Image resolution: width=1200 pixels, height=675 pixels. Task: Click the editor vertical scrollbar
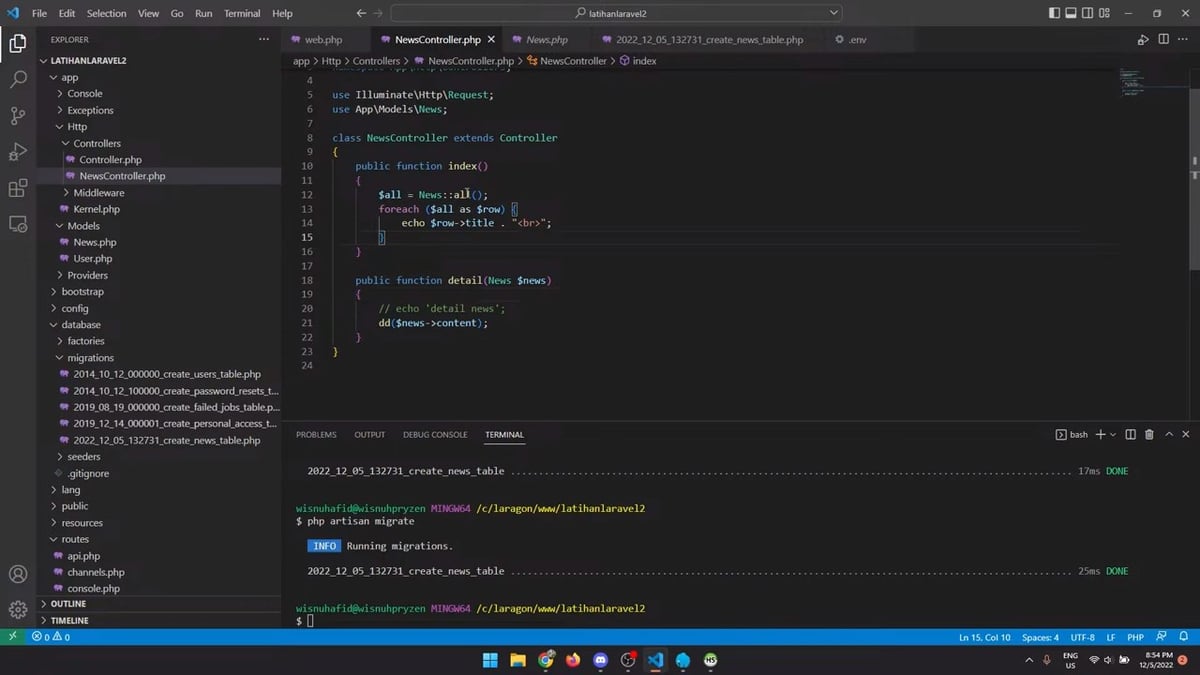1195,180
